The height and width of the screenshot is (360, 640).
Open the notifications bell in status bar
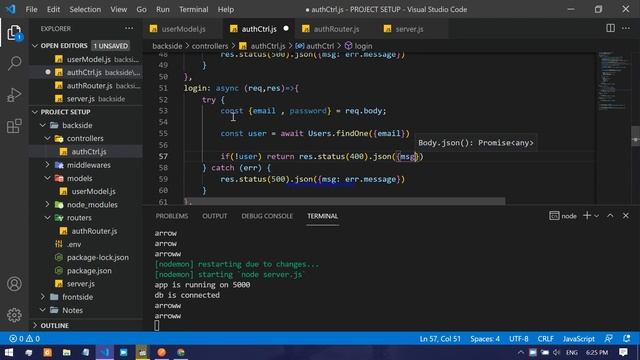(627, 338)
